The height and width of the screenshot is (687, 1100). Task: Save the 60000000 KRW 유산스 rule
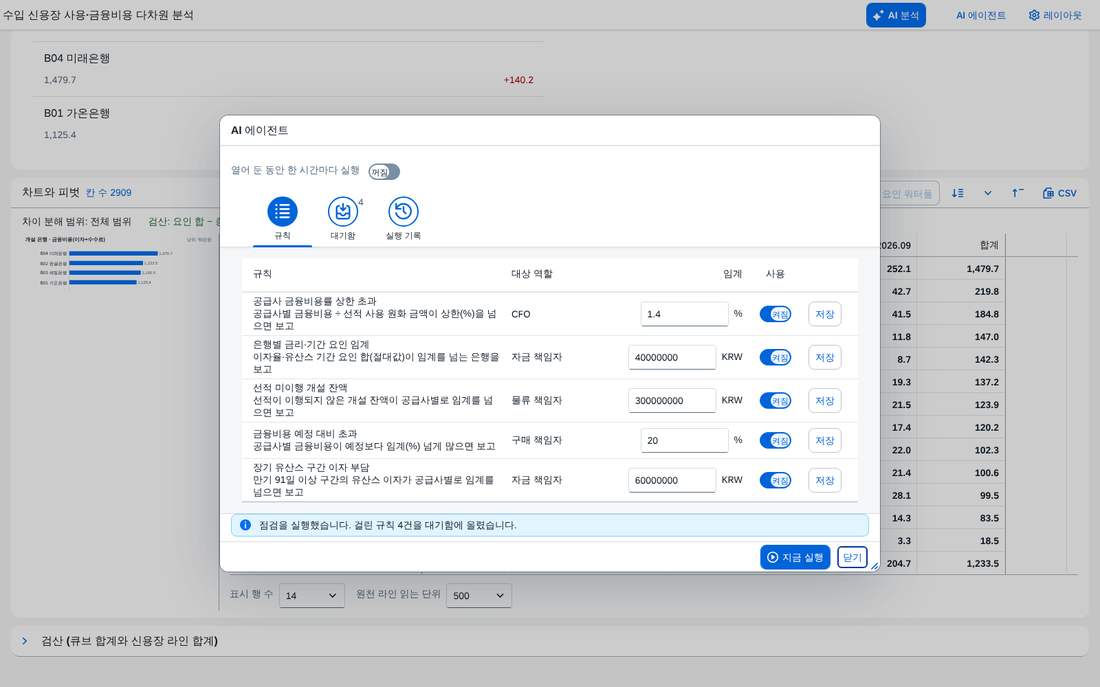824,481
